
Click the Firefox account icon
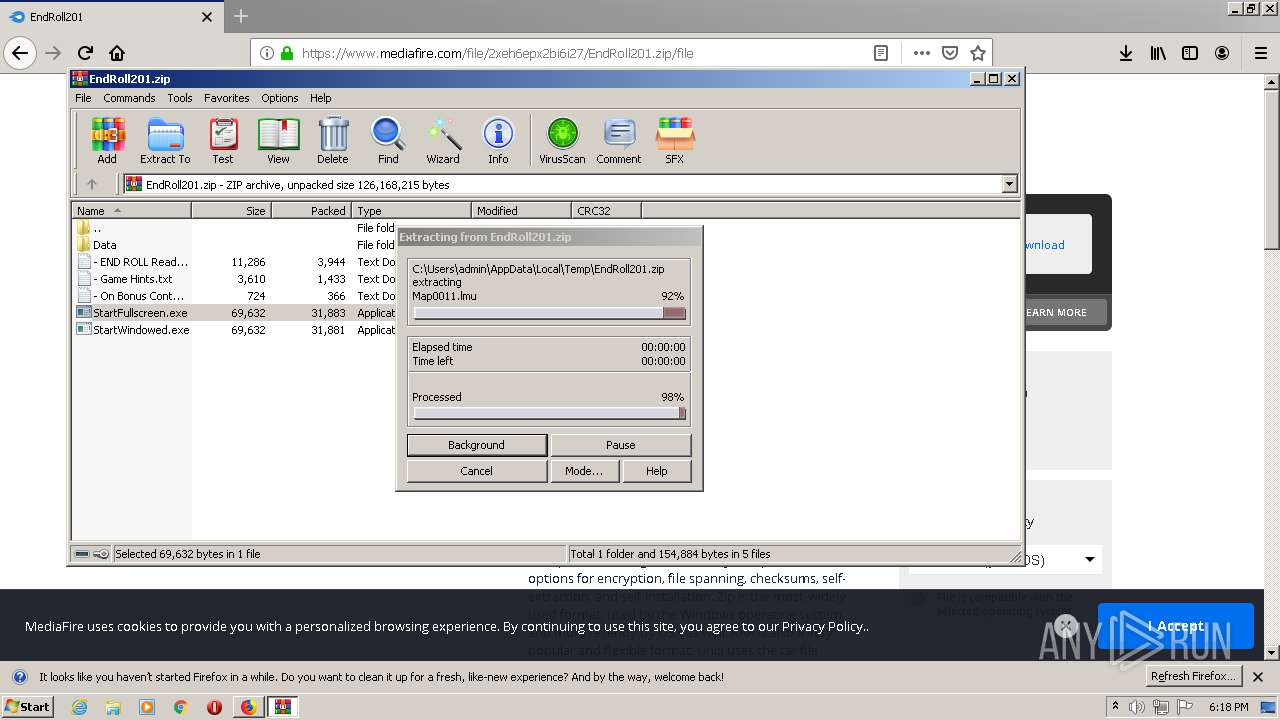[1222, 53]
